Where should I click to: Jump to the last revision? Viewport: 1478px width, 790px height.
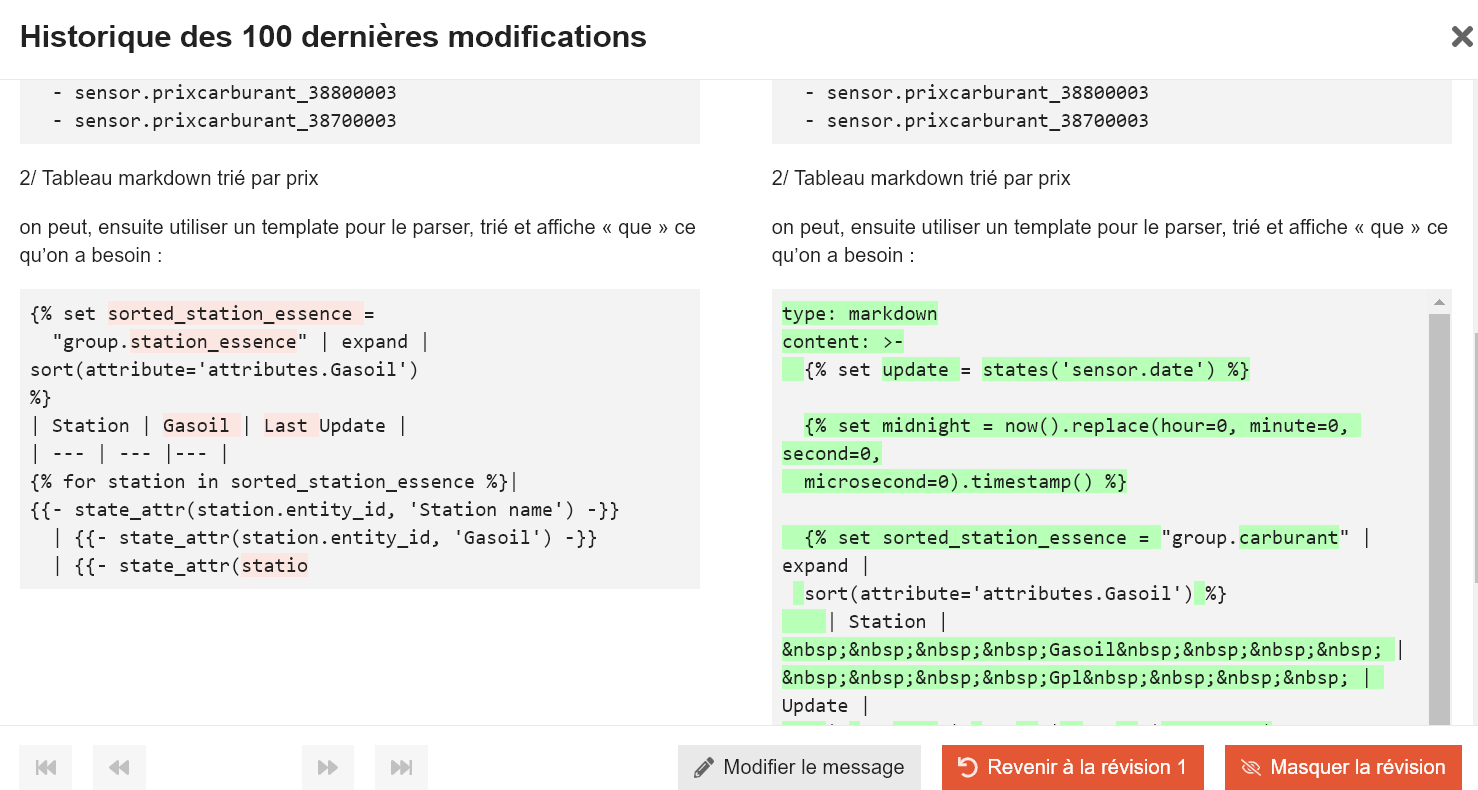401,767
